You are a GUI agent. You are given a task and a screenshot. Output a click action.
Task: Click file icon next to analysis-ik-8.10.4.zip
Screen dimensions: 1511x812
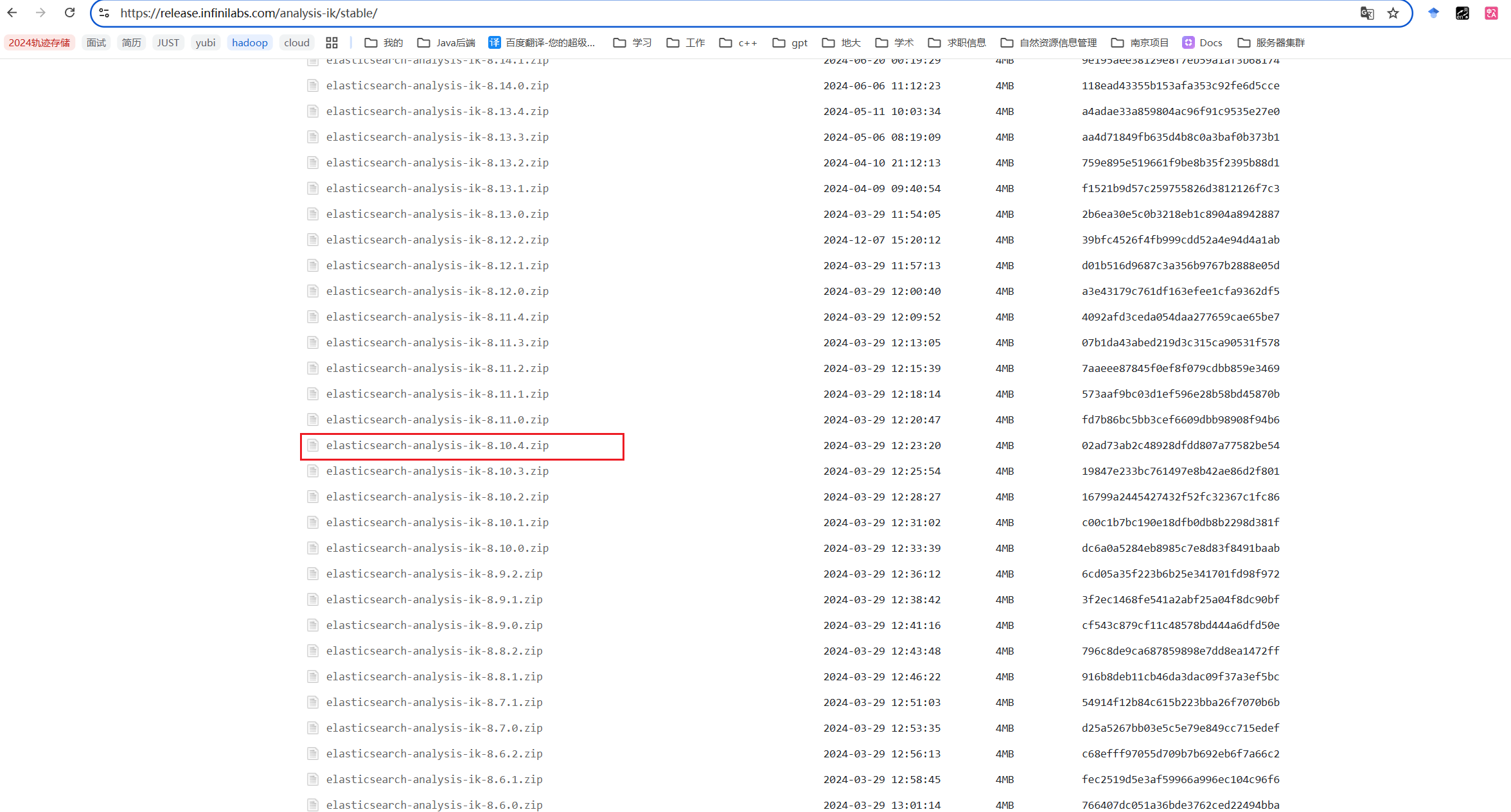point(313,445)
